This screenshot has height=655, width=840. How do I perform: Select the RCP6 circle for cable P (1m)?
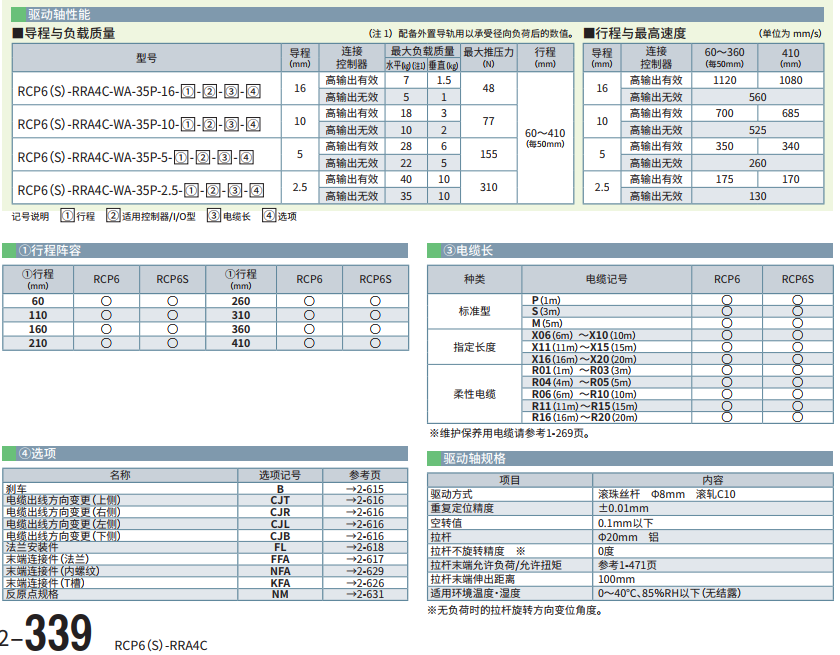[x=727, y=300]
